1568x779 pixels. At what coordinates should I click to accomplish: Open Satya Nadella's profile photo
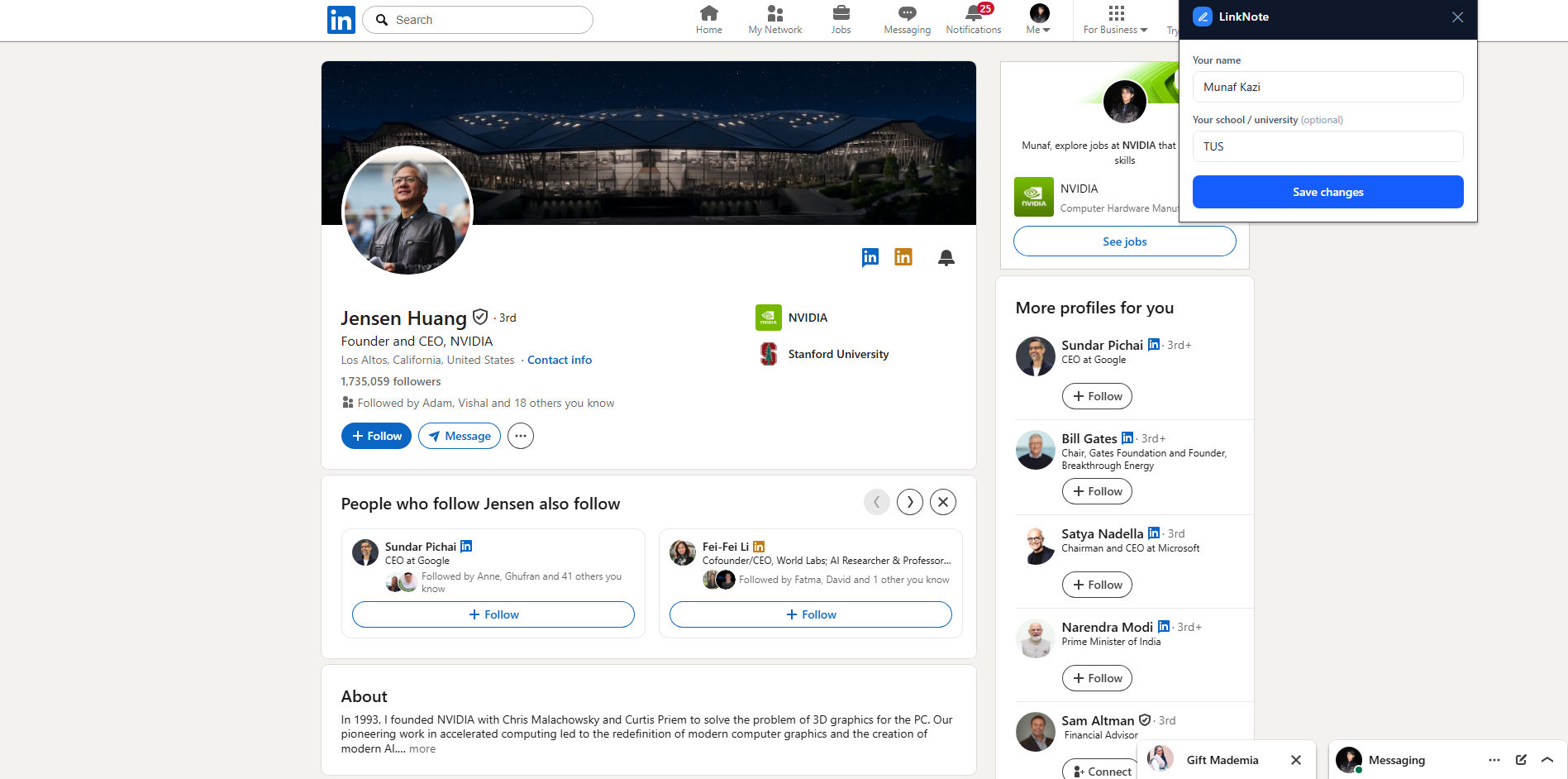(x=1036, y=545)
